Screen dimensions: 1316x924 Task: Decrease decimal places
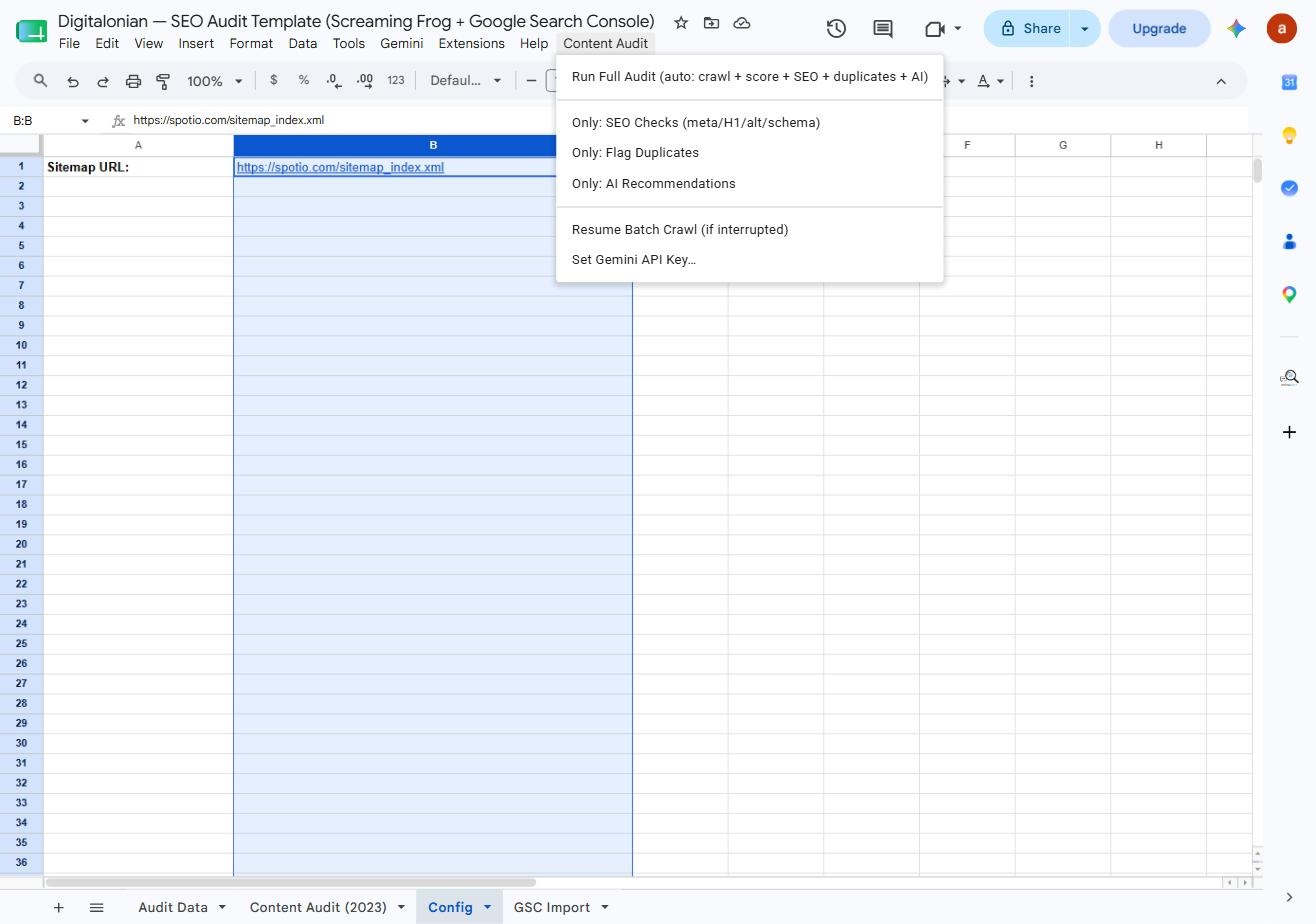click(334, 81)
